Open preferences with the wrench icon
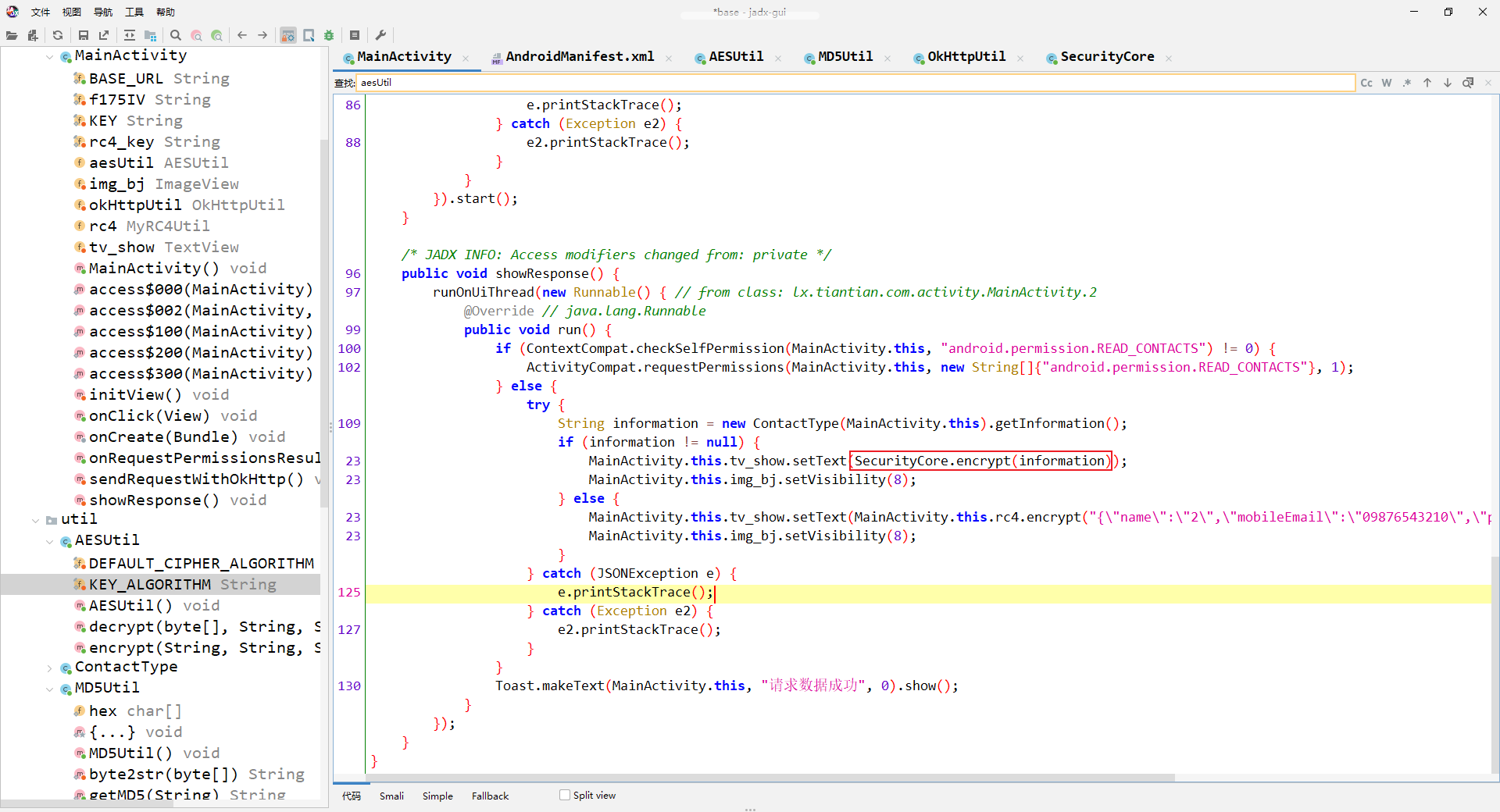The height and width of the screenshot is (812, 1500). click(380, 35)
